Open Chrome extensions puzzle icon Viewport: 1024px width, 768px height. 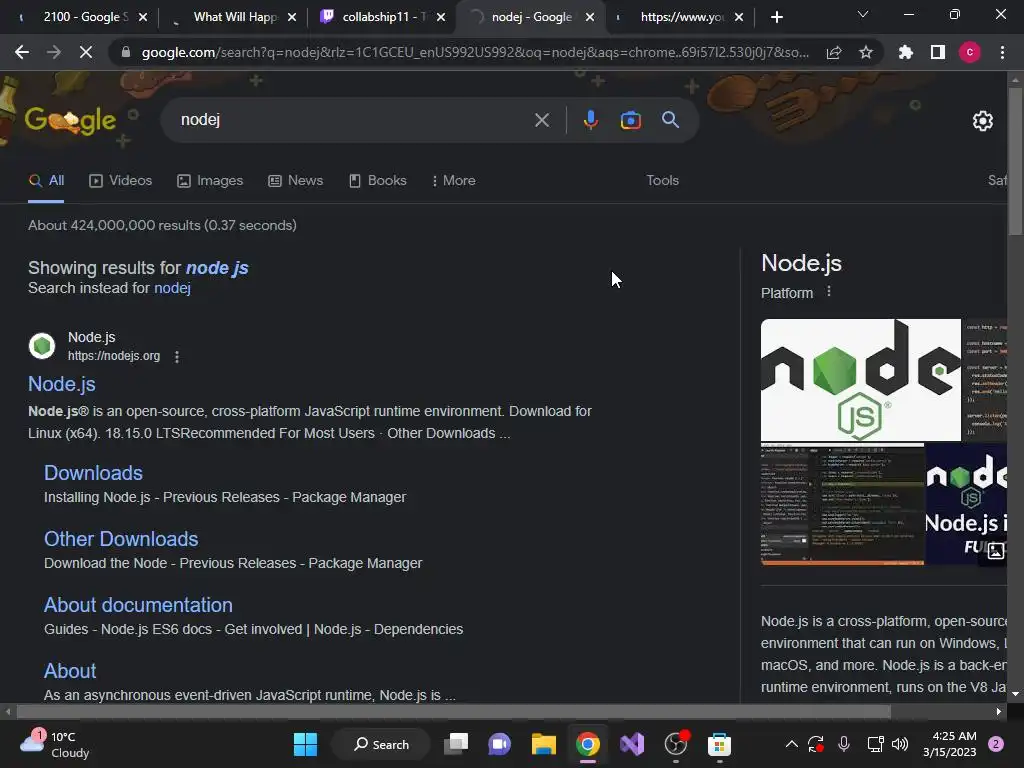coord(906,52)
